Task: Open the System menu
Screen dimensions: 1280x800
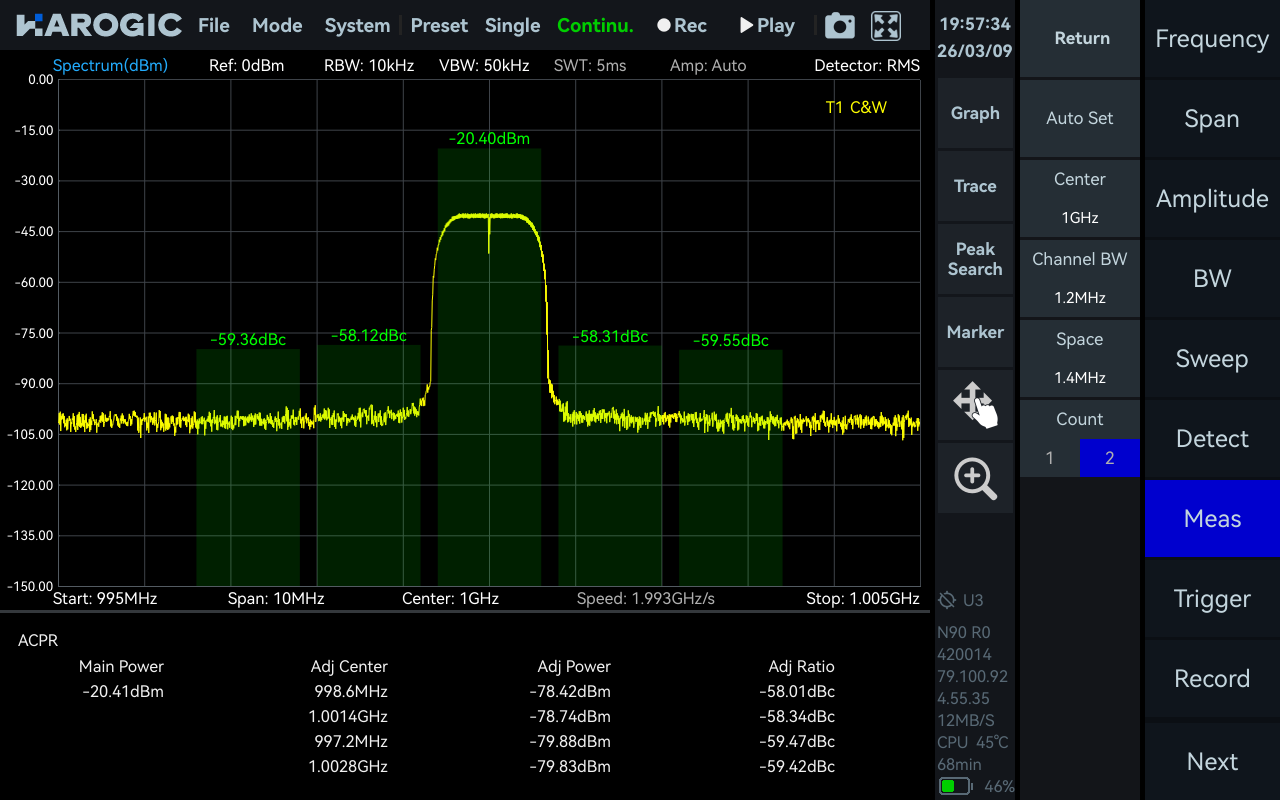Action: (x=357, y=25)
